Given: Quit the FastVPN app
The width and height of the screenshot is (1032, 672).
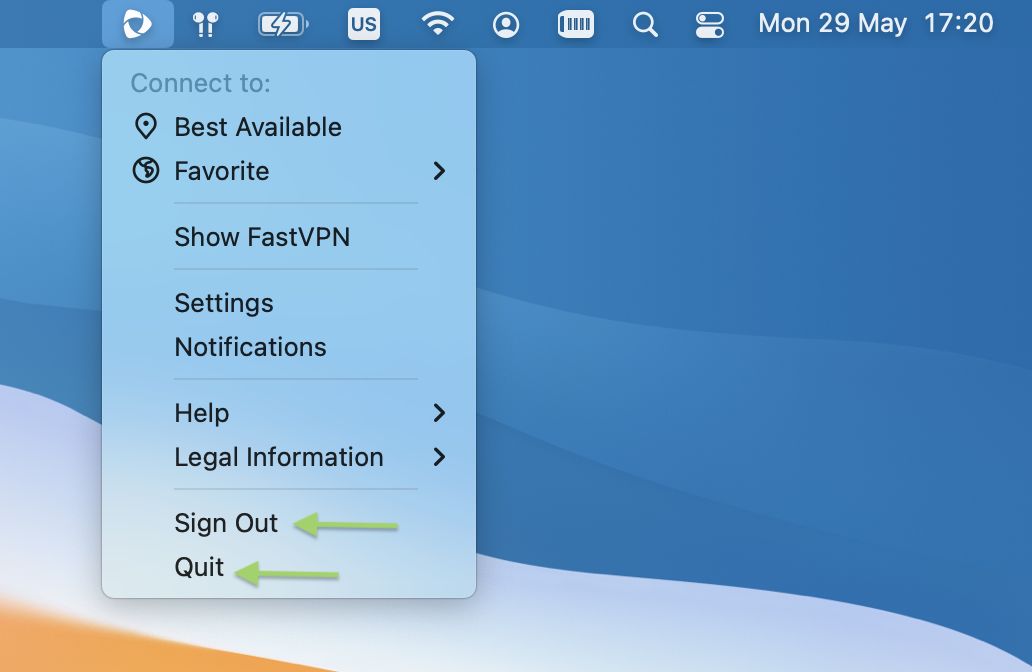Looking at the screenshot, I should (x=199, y=567).
